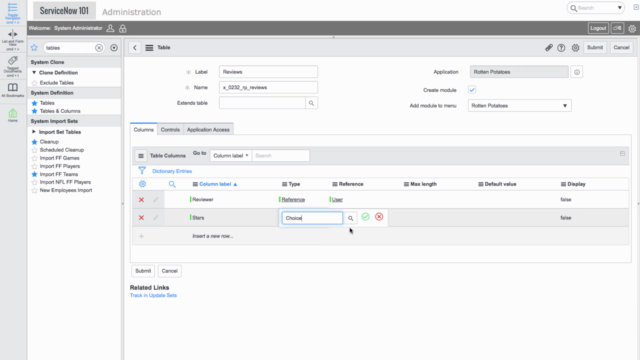Toggle favorite star for New Employees Import
The height and width of the screenshot is (360, 640).
34,190
